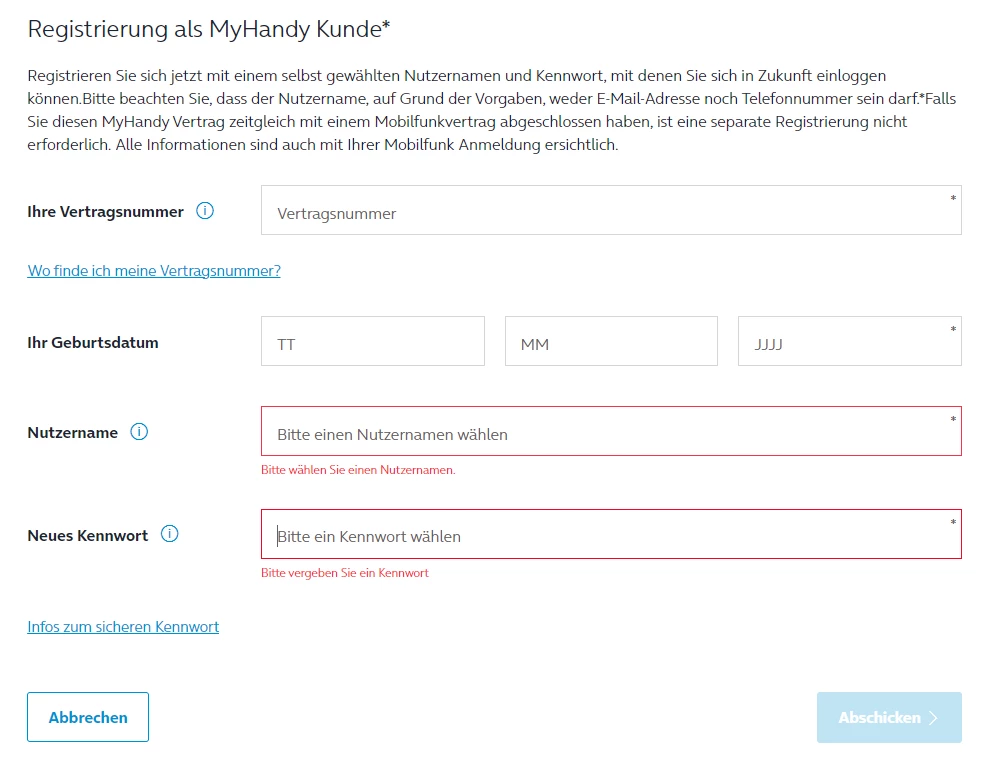Click the Kennwort password field
This screenshot has height=759, width=997.
click(x=610, y=535)
